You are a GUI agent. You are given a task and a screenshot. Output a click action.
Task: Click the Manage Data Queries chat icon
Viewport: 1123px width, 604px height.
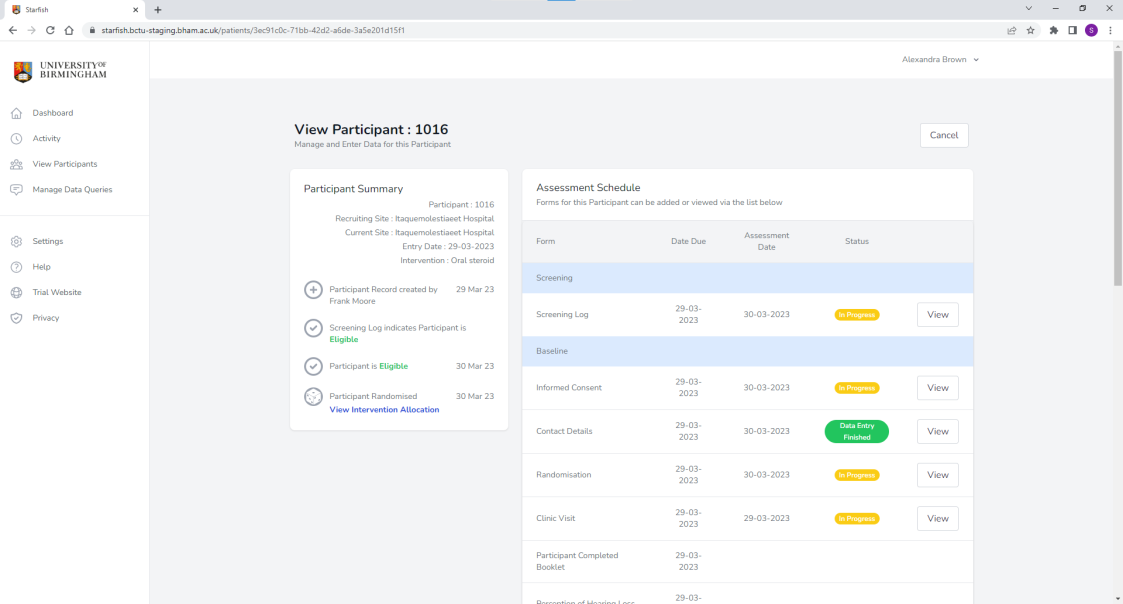(x=16, y=190)
